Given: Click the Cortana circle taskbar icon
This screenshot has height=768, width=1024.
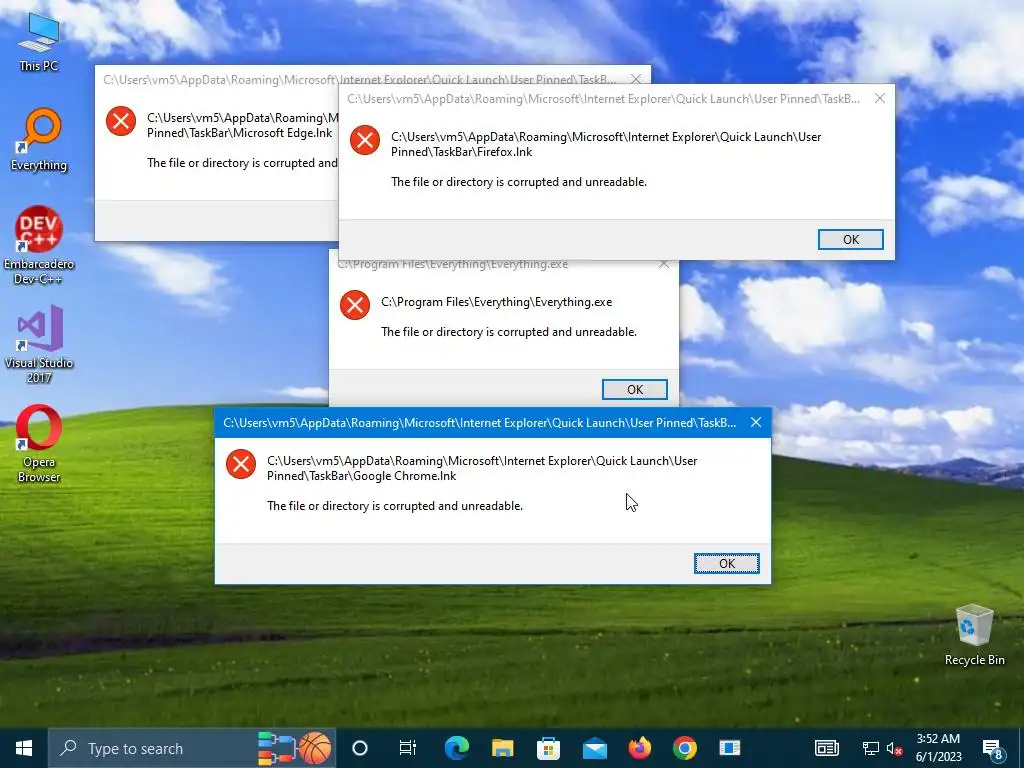Looking at the screenshot, I should click(x=360, y=748).
